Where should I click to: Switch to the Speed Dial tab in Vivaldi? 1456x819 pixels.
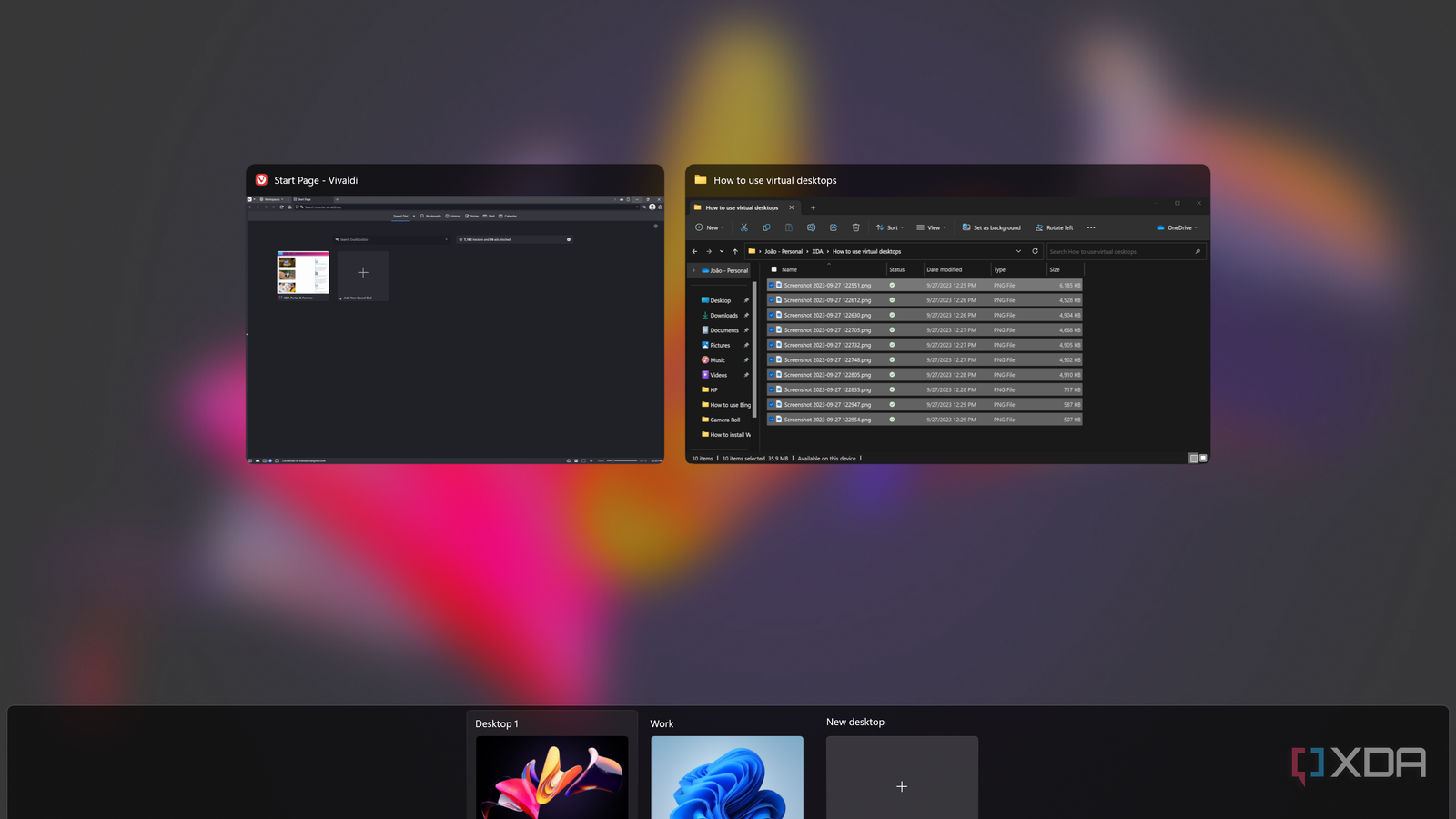point(401,216)
